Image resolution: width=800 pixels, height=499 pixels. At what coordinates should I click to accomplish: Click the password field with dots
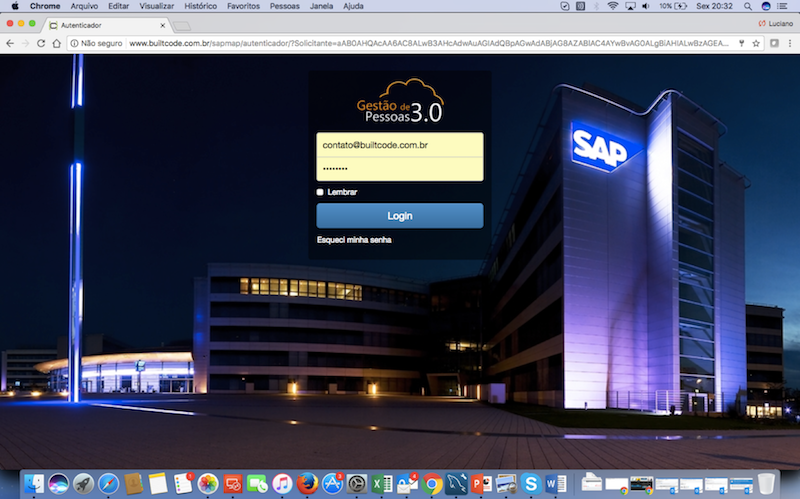click(x=399, y=169)
